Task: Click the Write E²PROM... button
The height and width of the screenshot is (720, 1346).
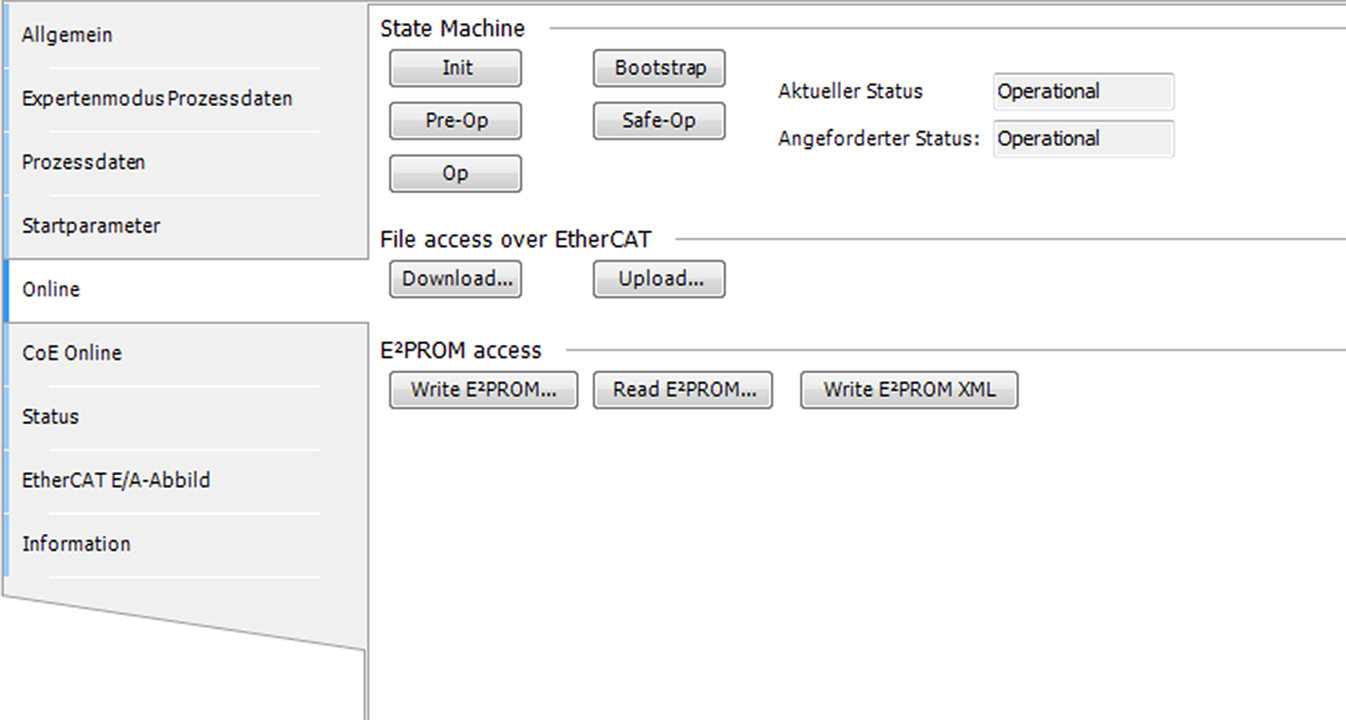Action: 483,390
